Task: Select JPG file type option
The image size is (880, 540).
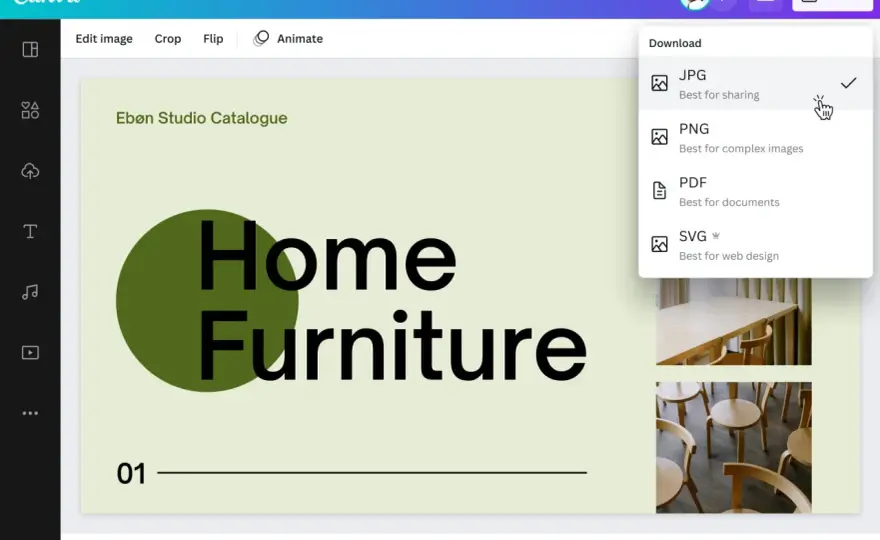Action: pyautogui.click(x=755, y=84)
